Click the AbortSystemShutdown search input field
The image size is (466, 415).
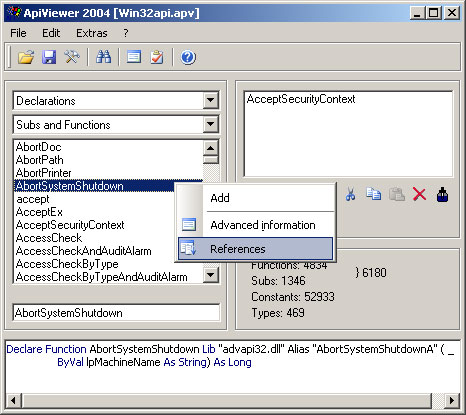point(116,313)
